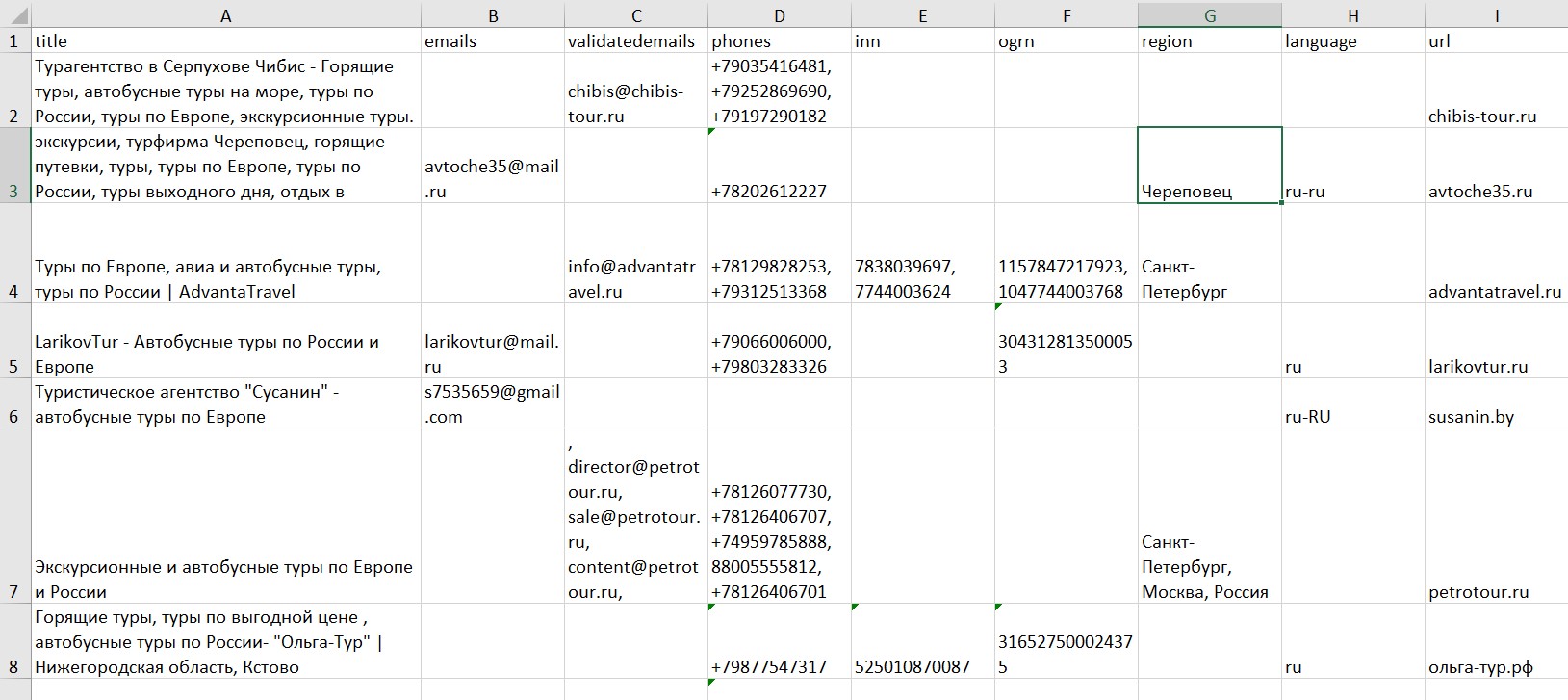Select larikovtur.ru url cell
The height and width of the screenshot is (700, 1568).
(x=1497, y=341)
